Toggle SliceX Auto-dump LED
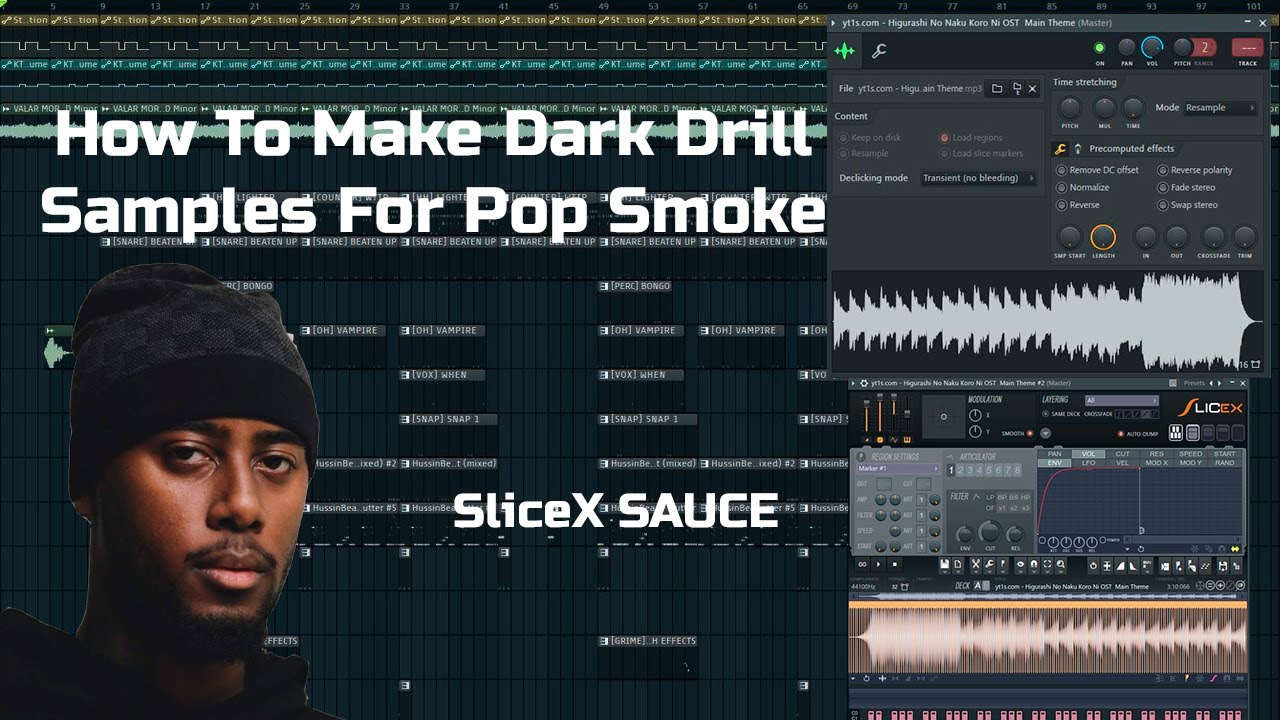 1121,434
